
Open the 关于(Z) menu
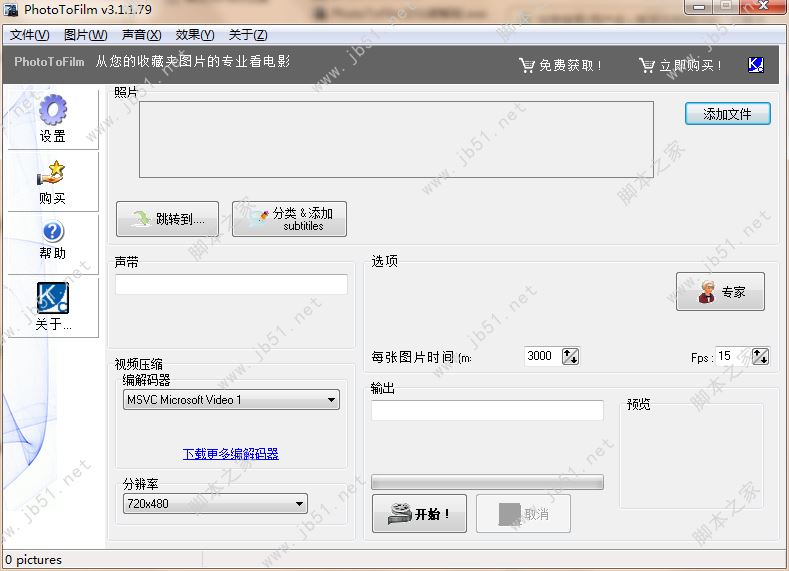[248, 35]
